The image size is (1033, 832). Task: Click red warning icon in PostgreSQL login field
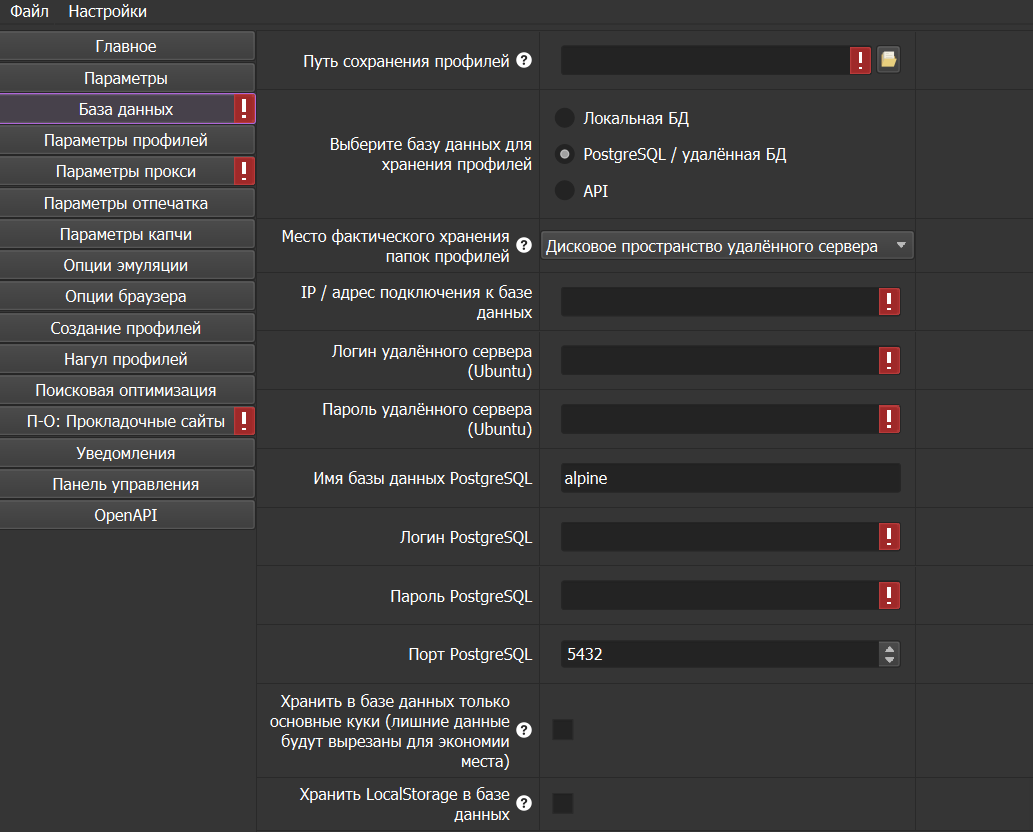click(888, 538)
